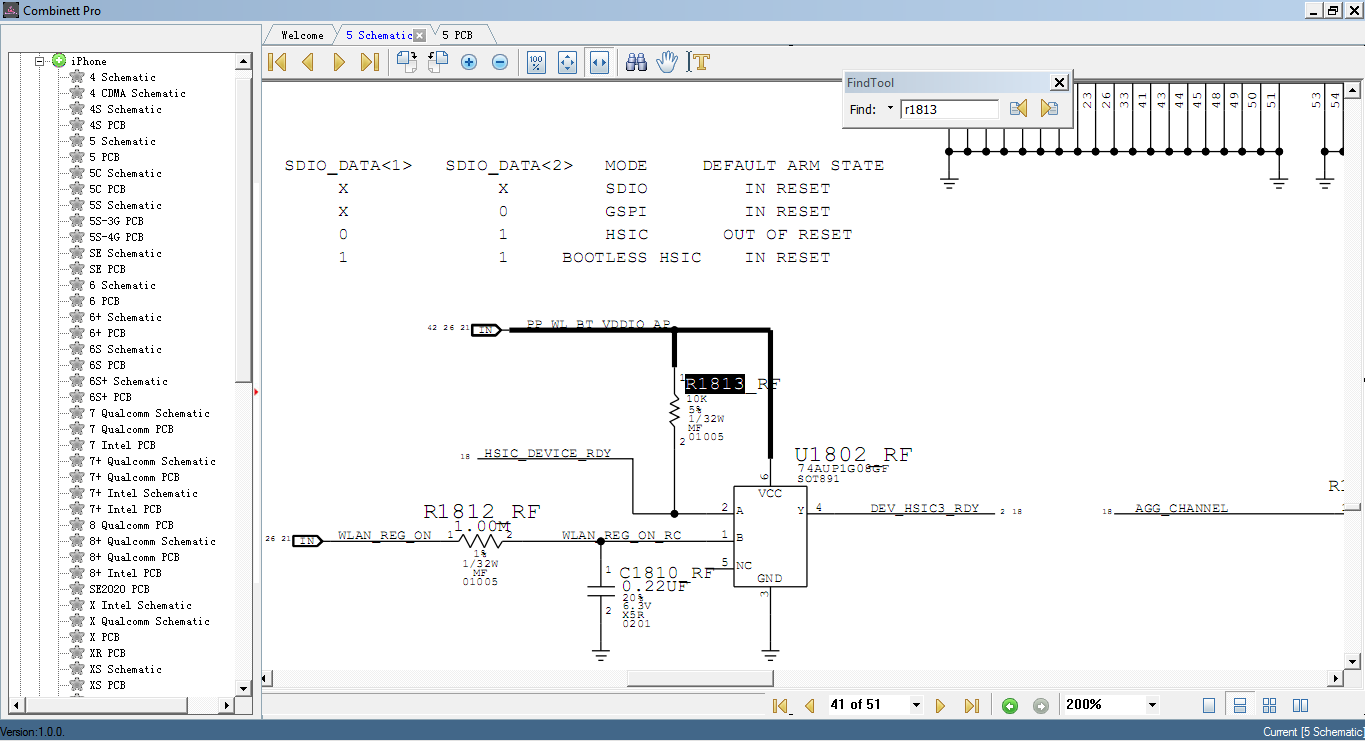Go to first page in bottom bar

781,706
